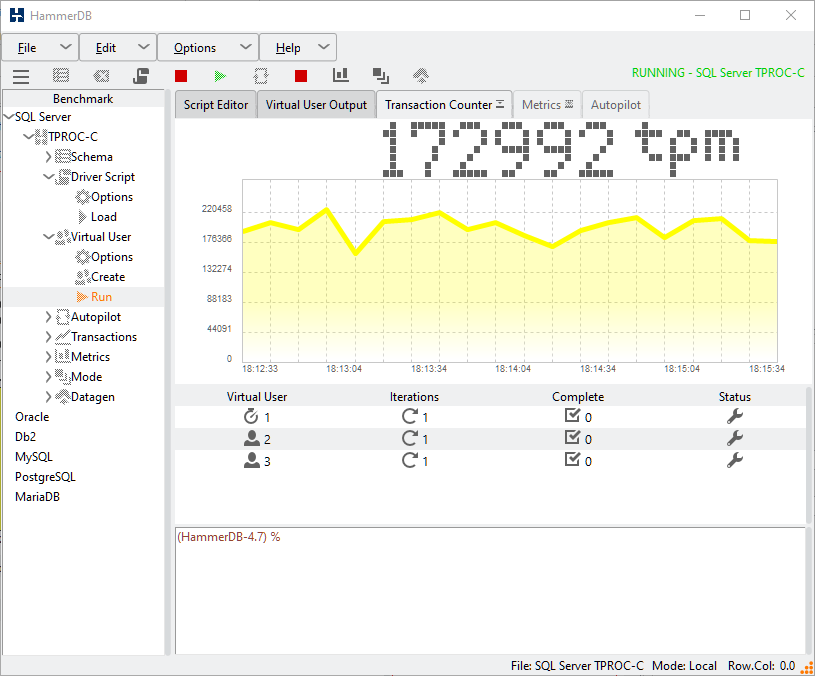
Task: Expand the Mode tree node
Action: (48, 377)
